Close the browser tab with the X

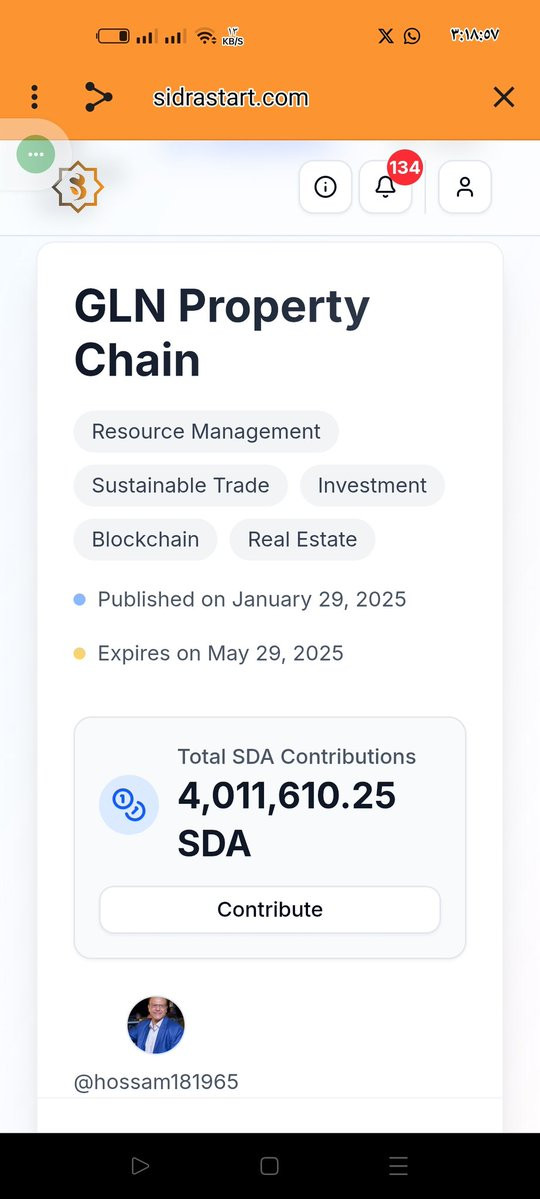[x=503, y=97]
